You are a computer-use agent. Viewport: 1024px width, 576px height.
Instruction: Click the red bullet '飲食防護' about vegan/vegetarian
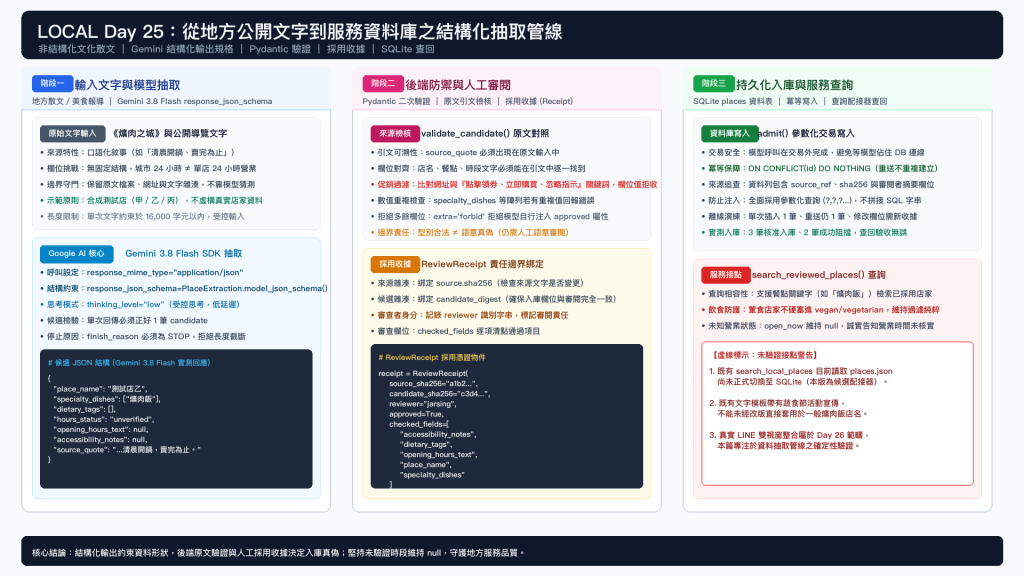820,310
